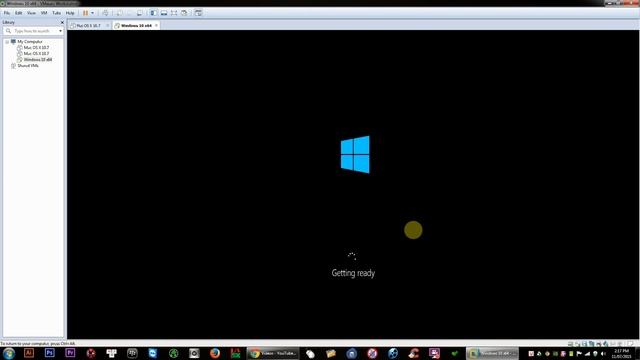Image resolution: width=640 pixels, height=360 pixels.
Task: Click the Unity mode toolbar icon
Action: pyautogui.click(x=184, y=13)
